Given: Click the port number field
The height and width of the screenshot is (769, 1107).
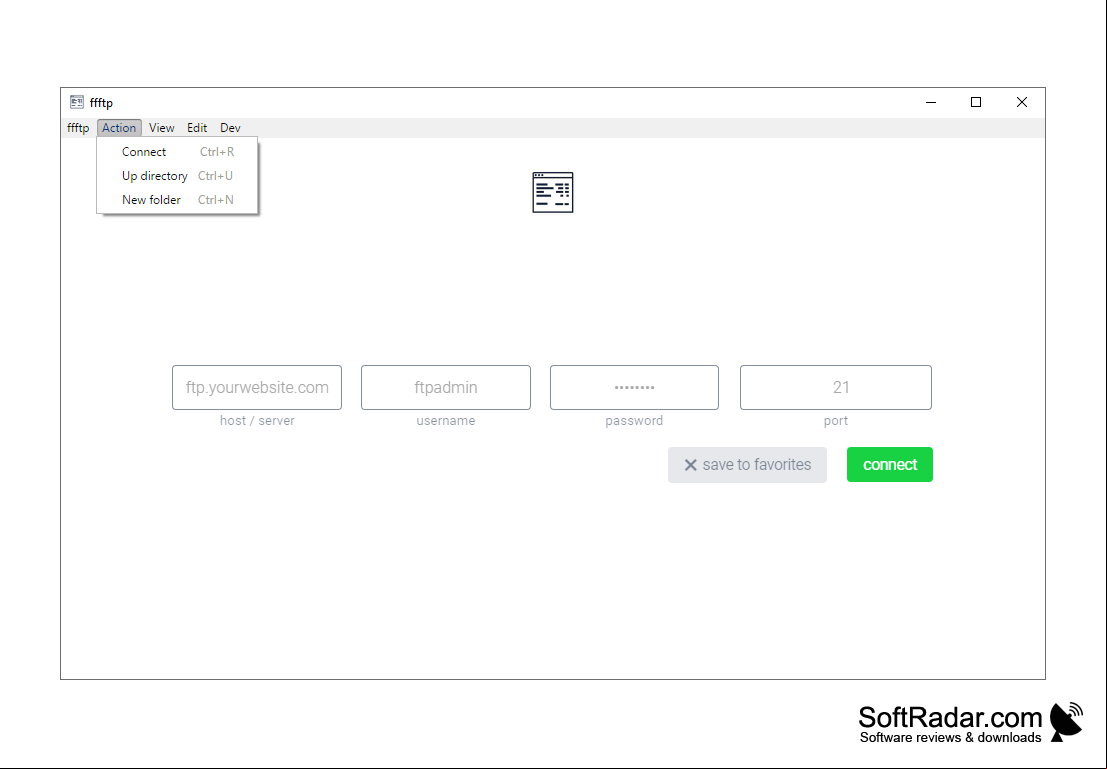Looking at the screenshot, I should click(x=836, y=387).
